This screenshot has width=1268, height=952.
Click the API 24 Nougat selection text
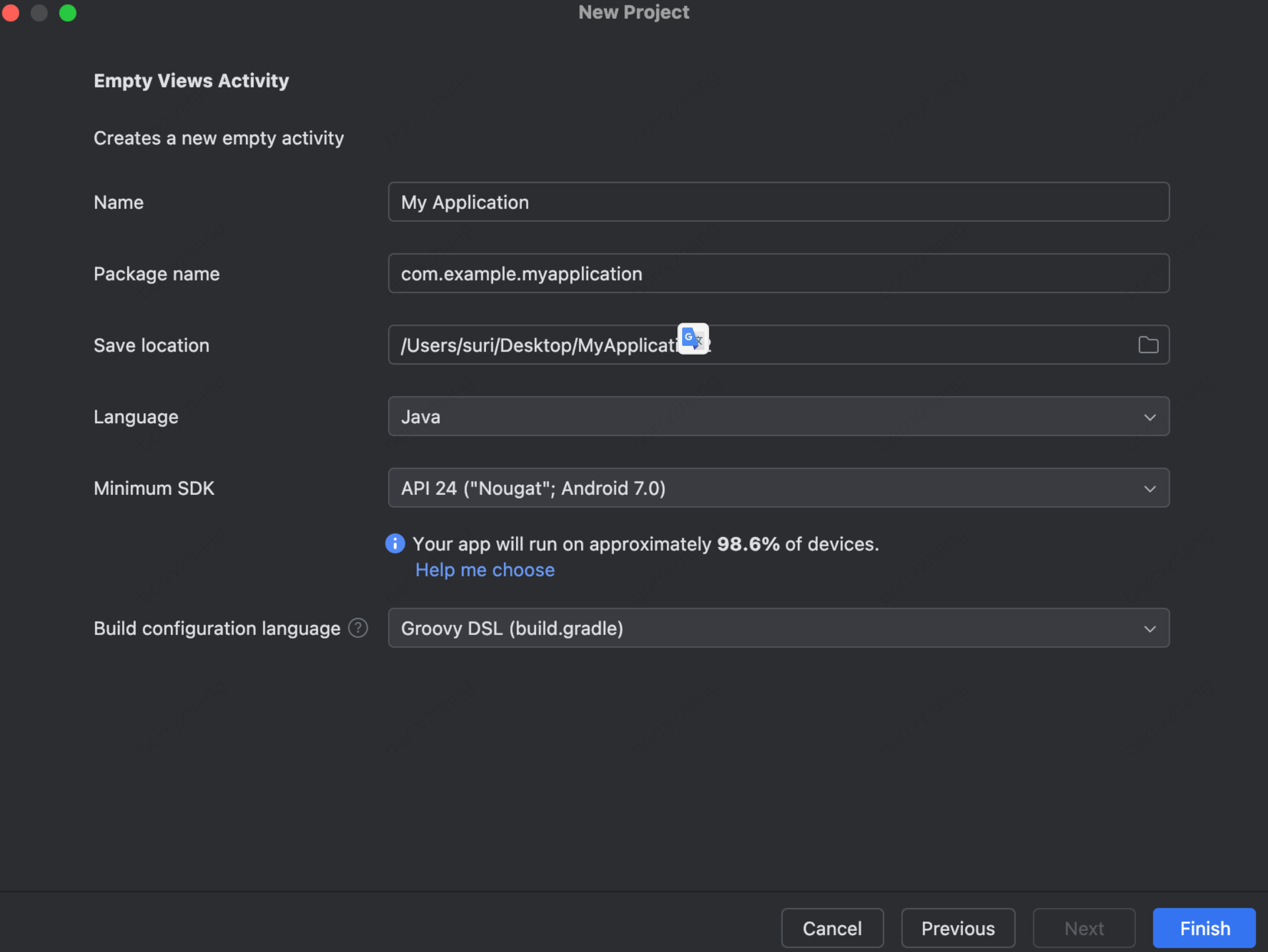pyautogui.click(x=533, y=488)
